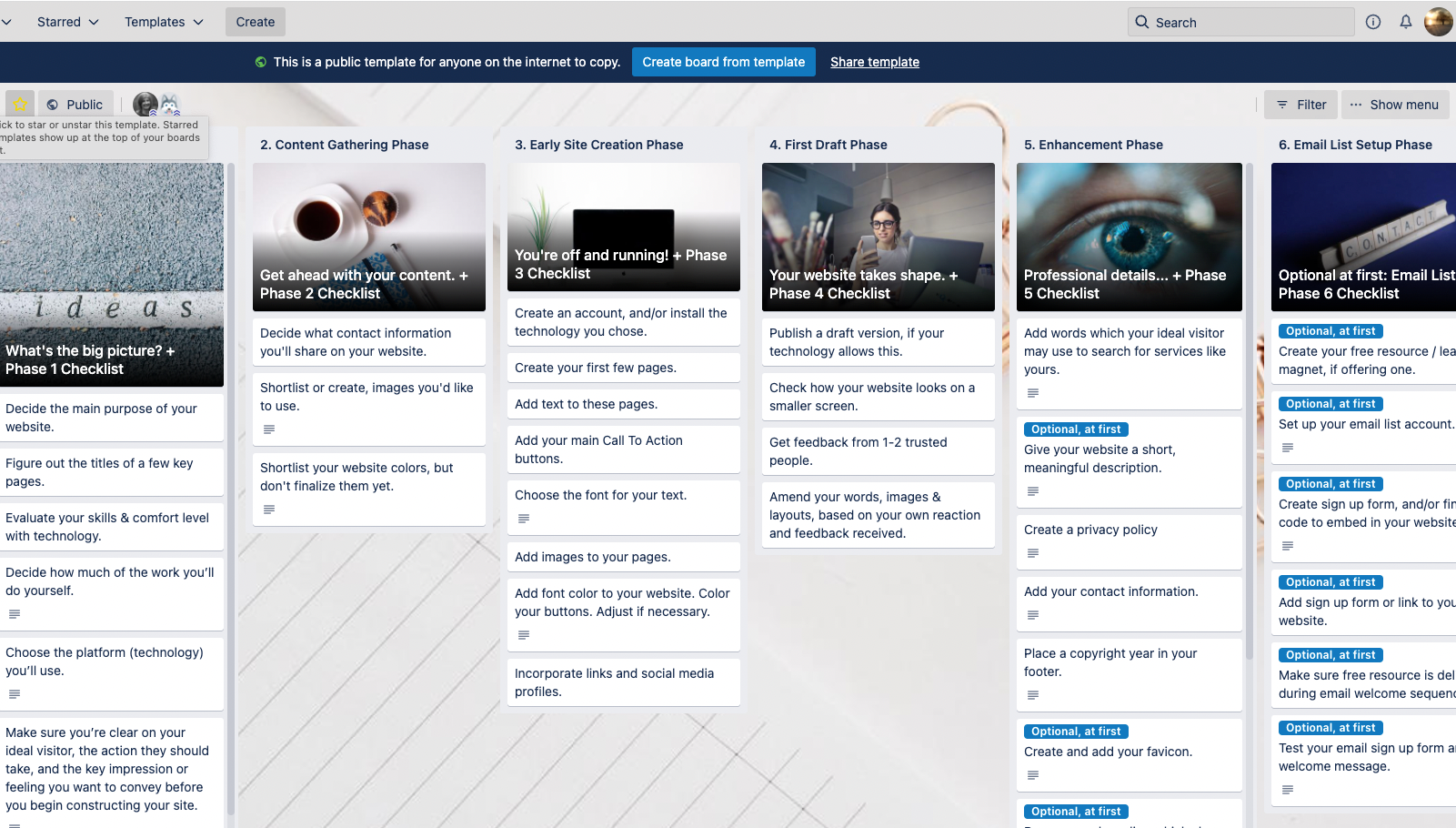Open the Share template link
This screenshot has height=828, width=1456.
[x=875, y=62]
